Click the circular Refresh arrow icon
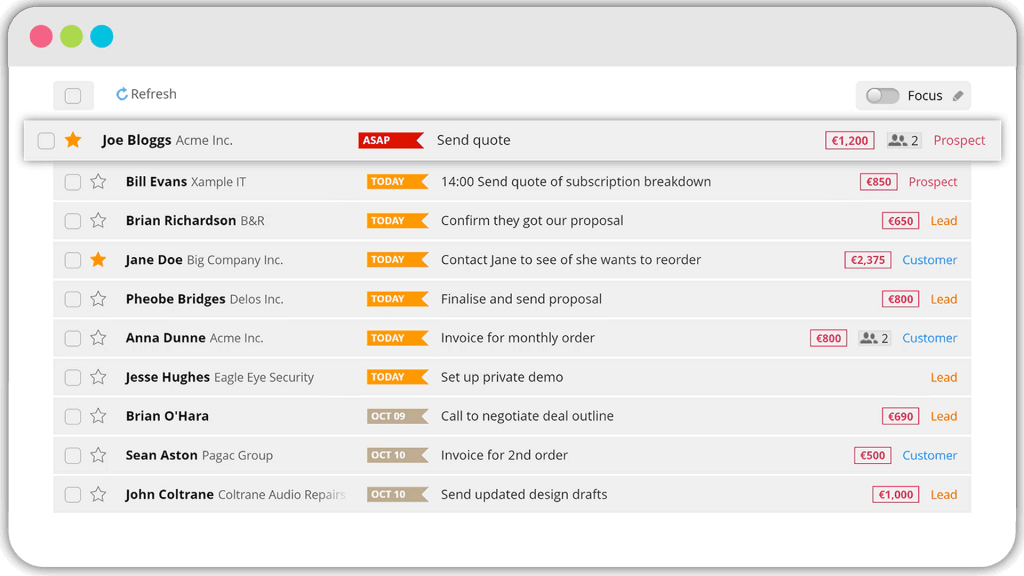Screen dimensions: 1024x576 [120, 93]
